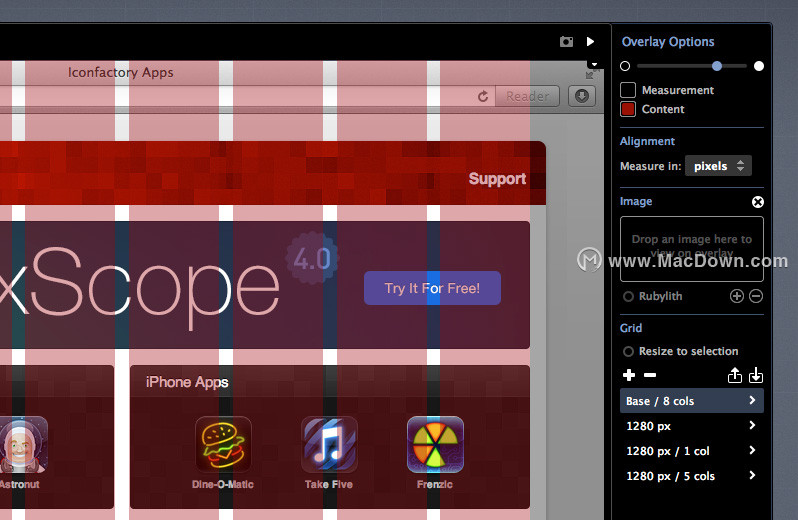Open the Dine-O-Matic app icon

(223, 445)
